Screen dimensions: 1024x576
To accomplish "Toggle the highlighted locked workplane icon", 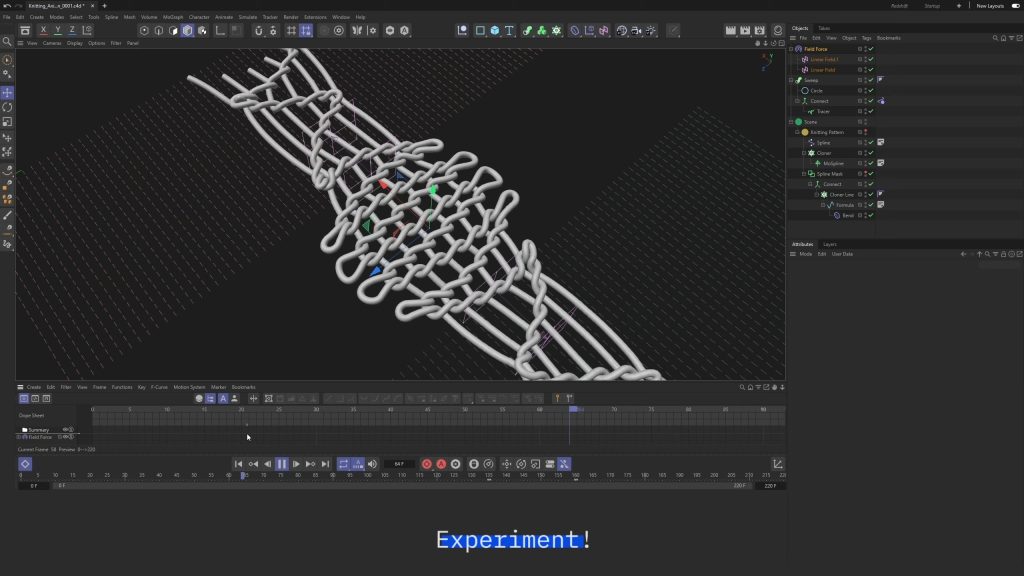I will (306, 30).
